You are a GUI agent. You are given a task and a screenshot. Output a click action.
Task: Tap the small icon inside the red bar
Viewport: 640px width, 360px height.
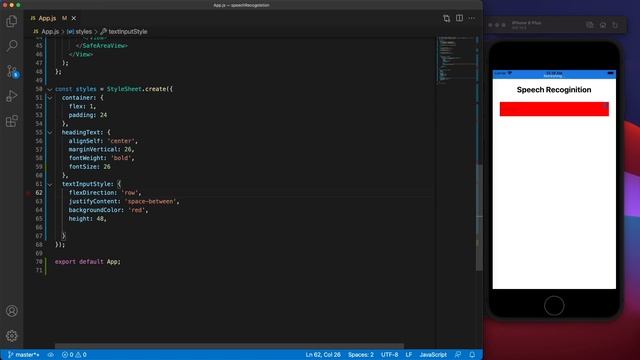tap(605, 106)
